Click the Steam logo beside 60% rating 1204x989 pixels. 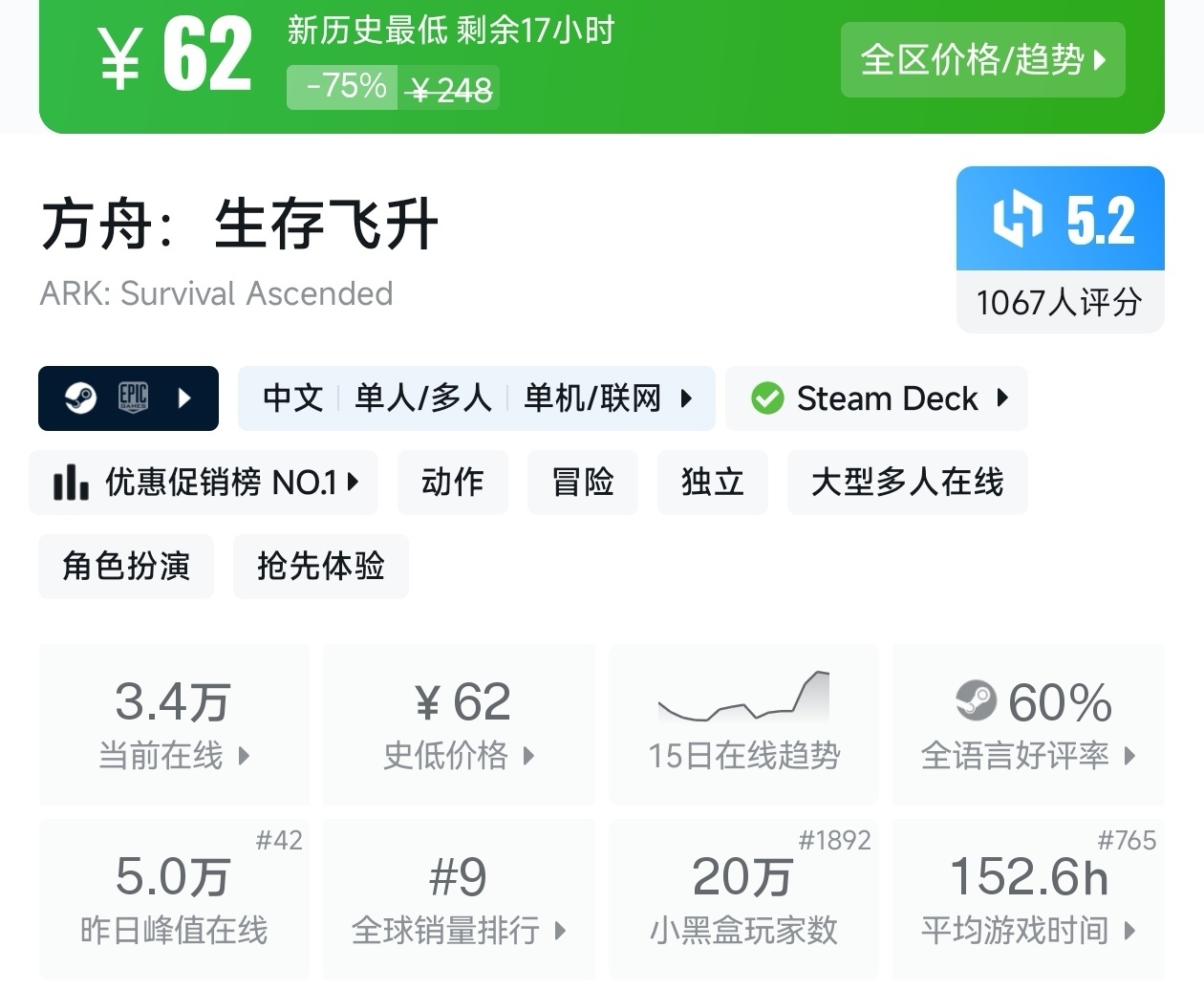[976, 701]
